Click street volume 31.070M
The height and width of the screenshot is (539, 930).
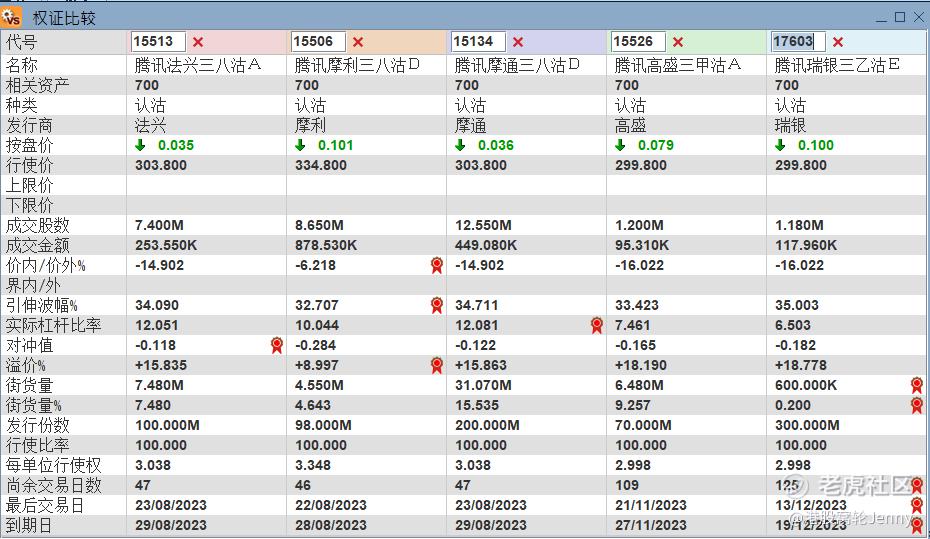(x=483, y=385)
